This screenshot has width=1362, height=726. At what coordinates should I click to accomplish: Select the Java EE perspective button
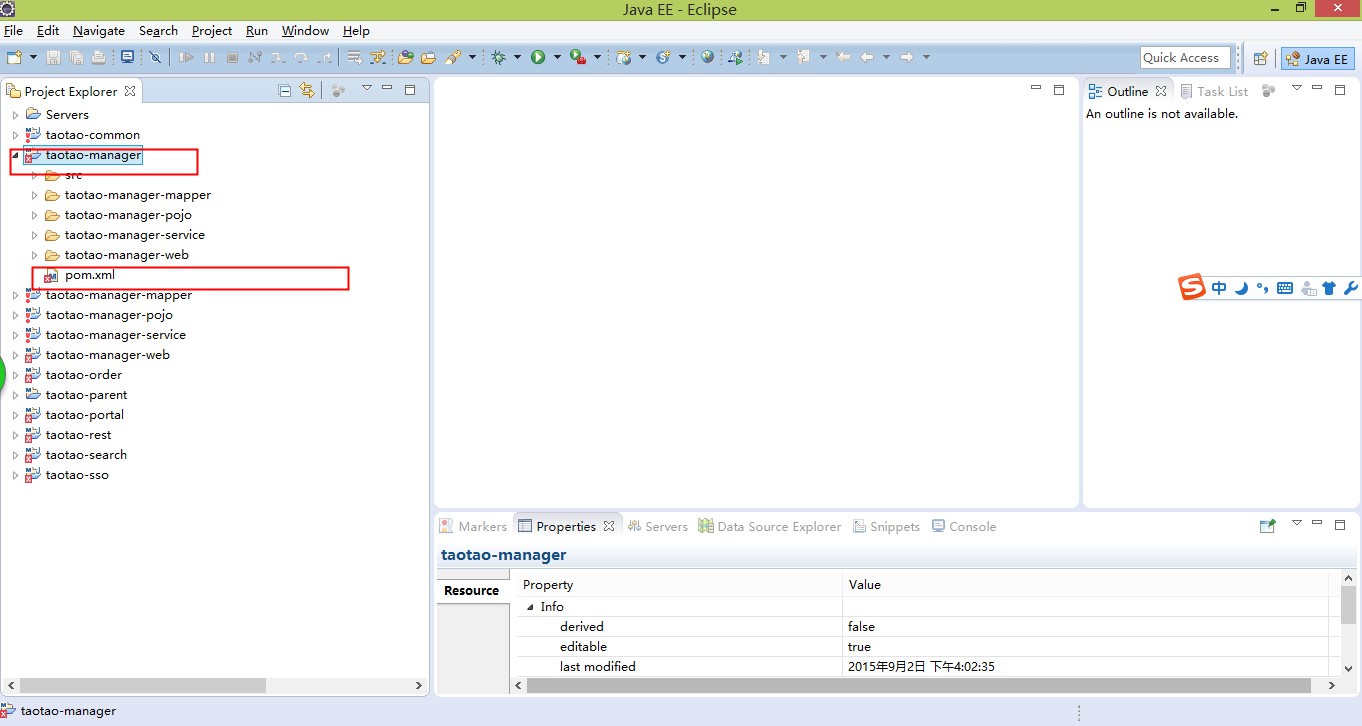click(1318, 58)
